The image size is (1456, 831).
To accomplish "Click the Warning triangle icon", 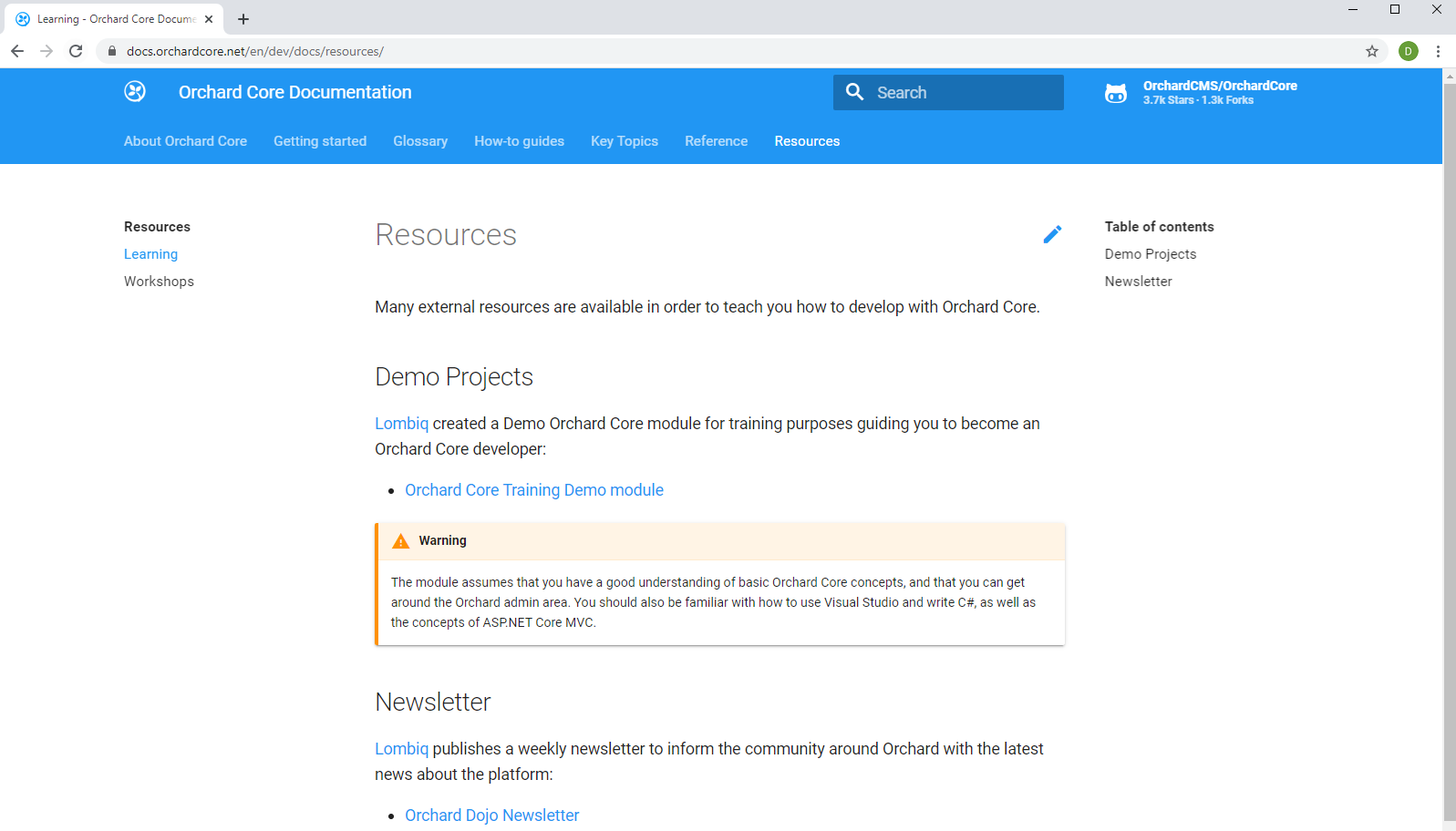I will point(400,541).
